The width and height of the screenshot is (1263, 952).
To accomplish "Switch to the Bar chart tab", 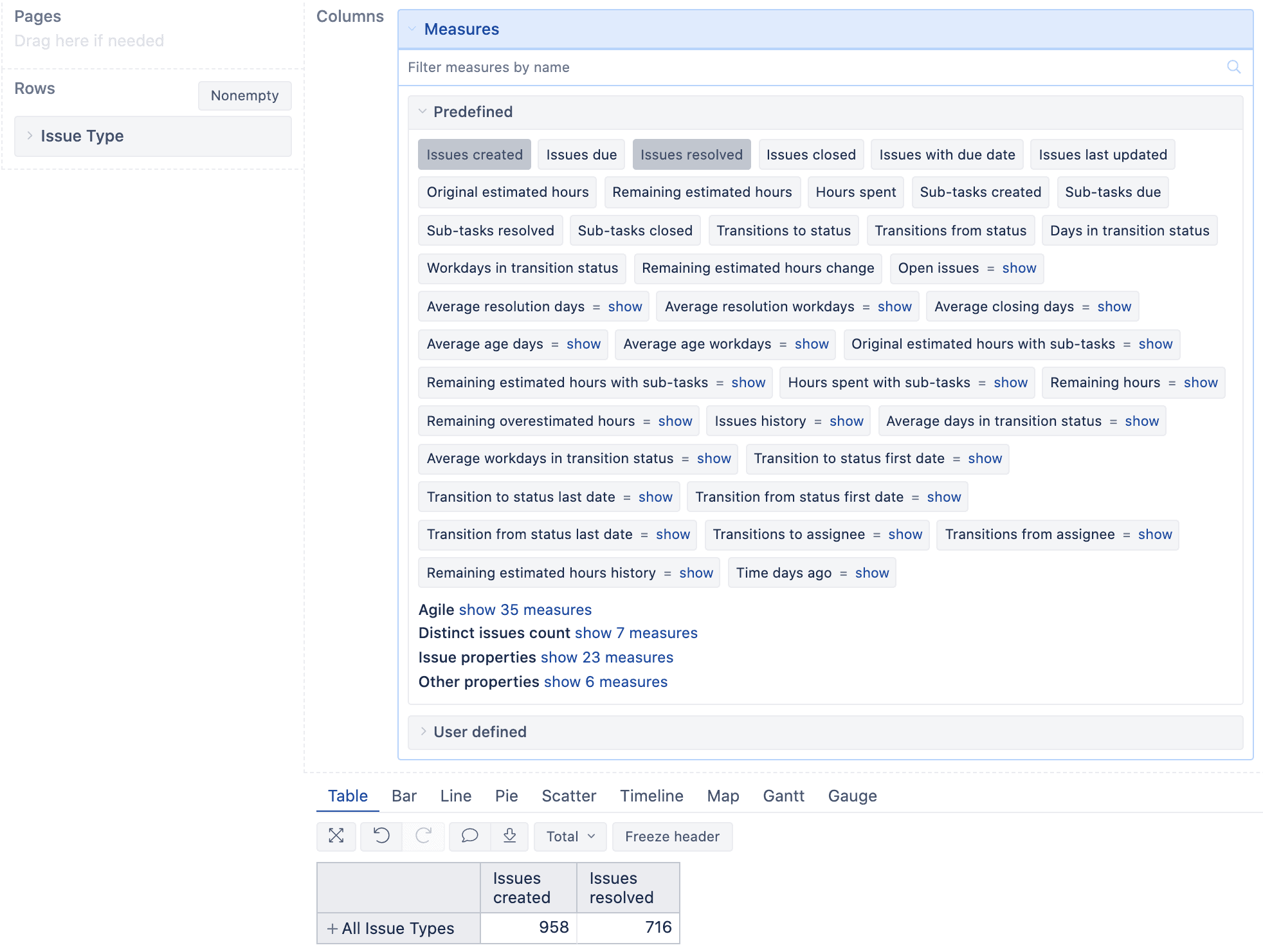I will (404, 796).
